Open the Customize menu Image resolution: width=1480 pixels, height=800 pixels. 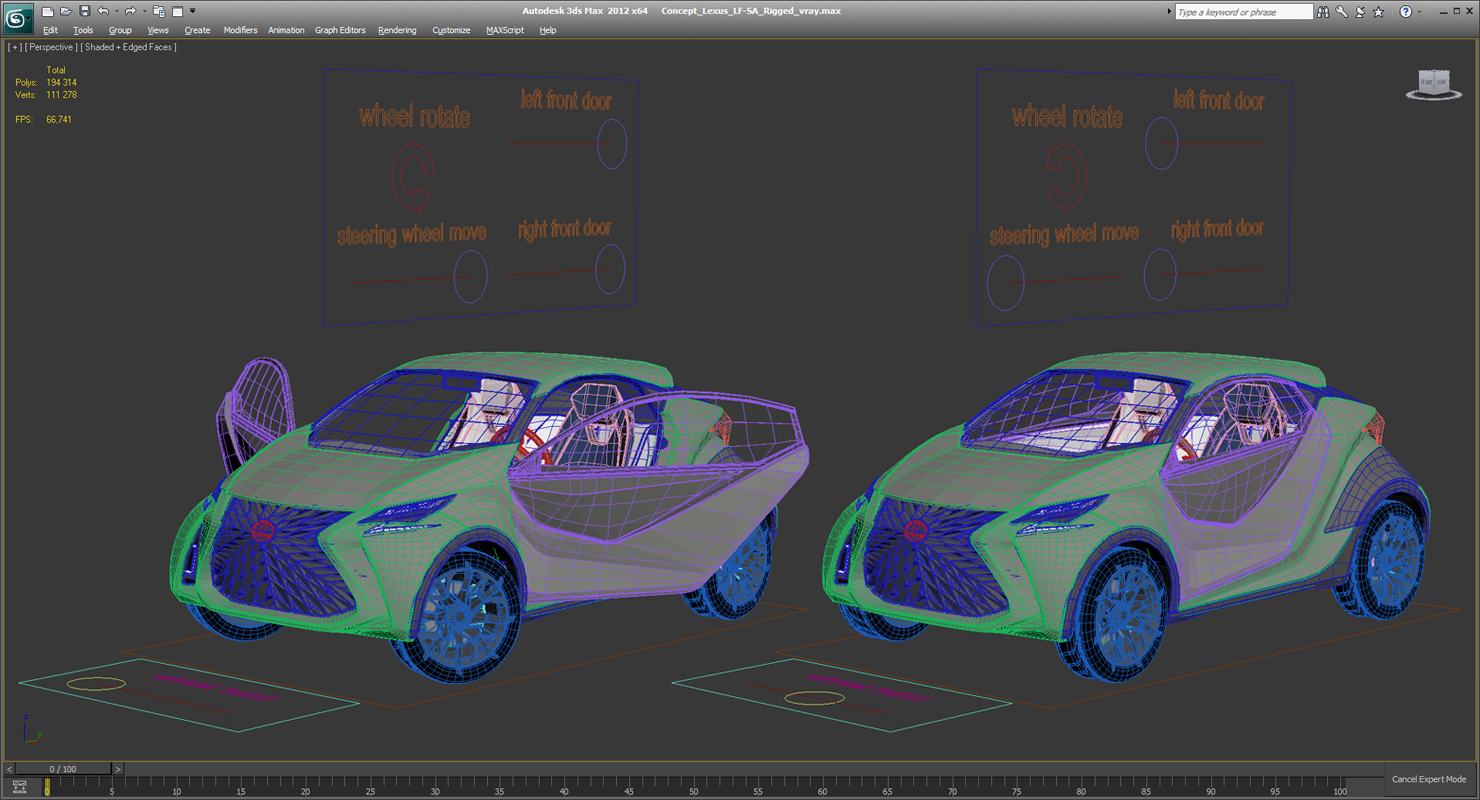coord(451,30)
